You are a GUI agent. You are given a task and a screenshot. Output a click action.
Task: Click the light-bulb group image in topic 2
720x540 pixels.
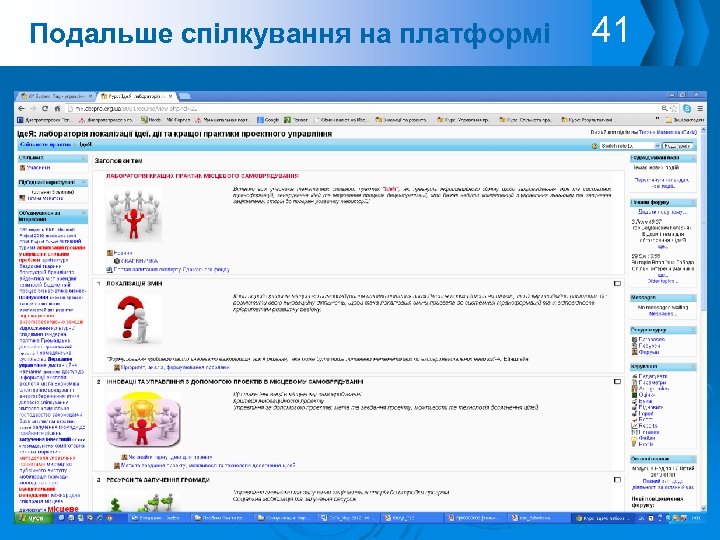(142, 419)
